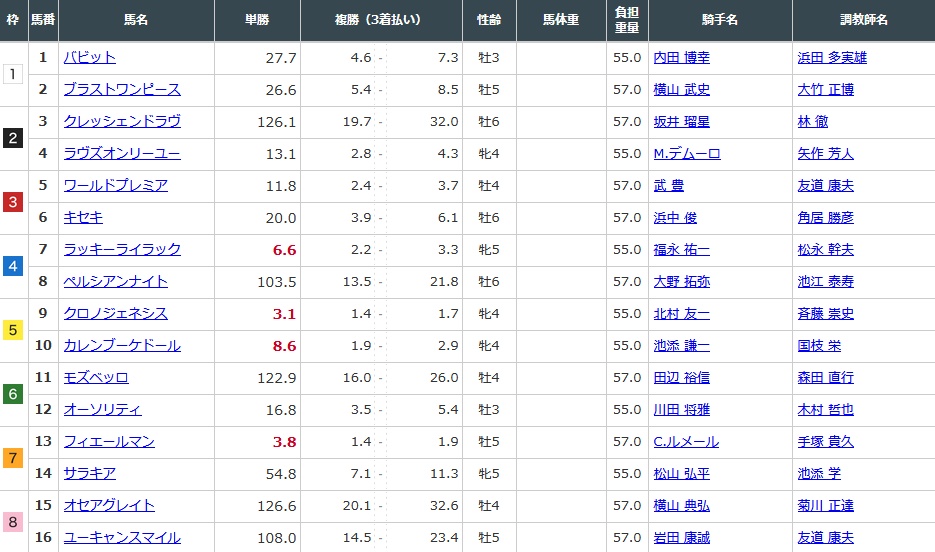Viewport: 935px width, 552px height.
Task: Open the バビット horse page
Action: point(89,58)
